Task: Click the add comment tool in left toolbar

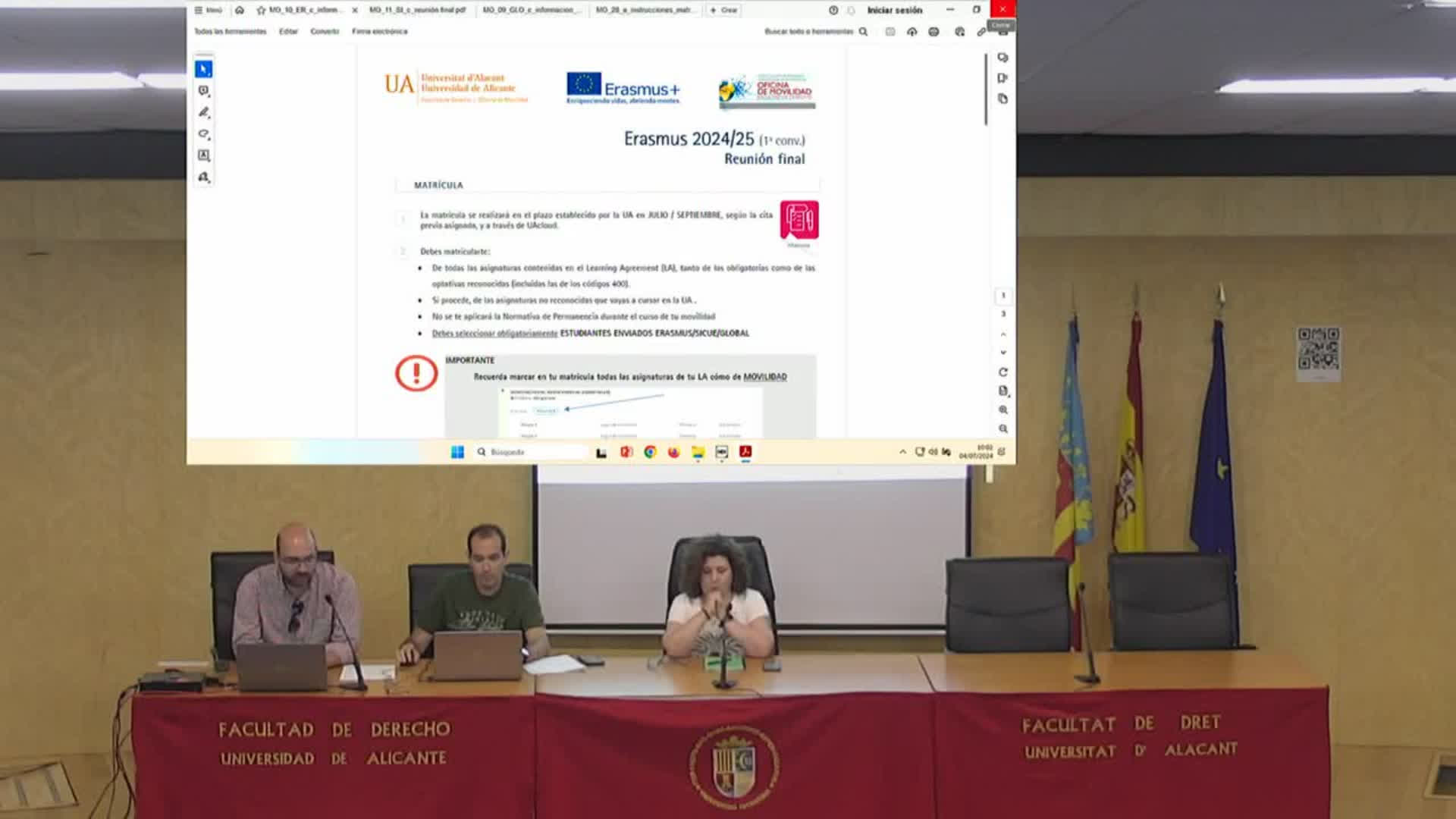Action: pos(203,91)
